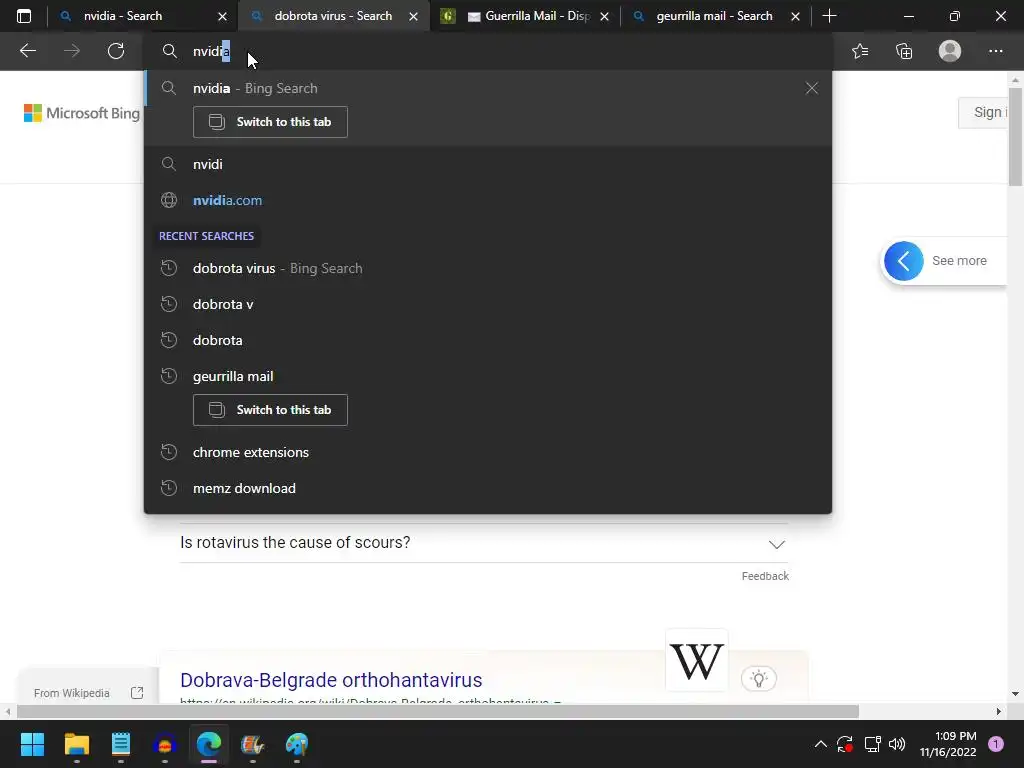
Task: Open the Windows Start menu
Action: [x=32, y=744]
